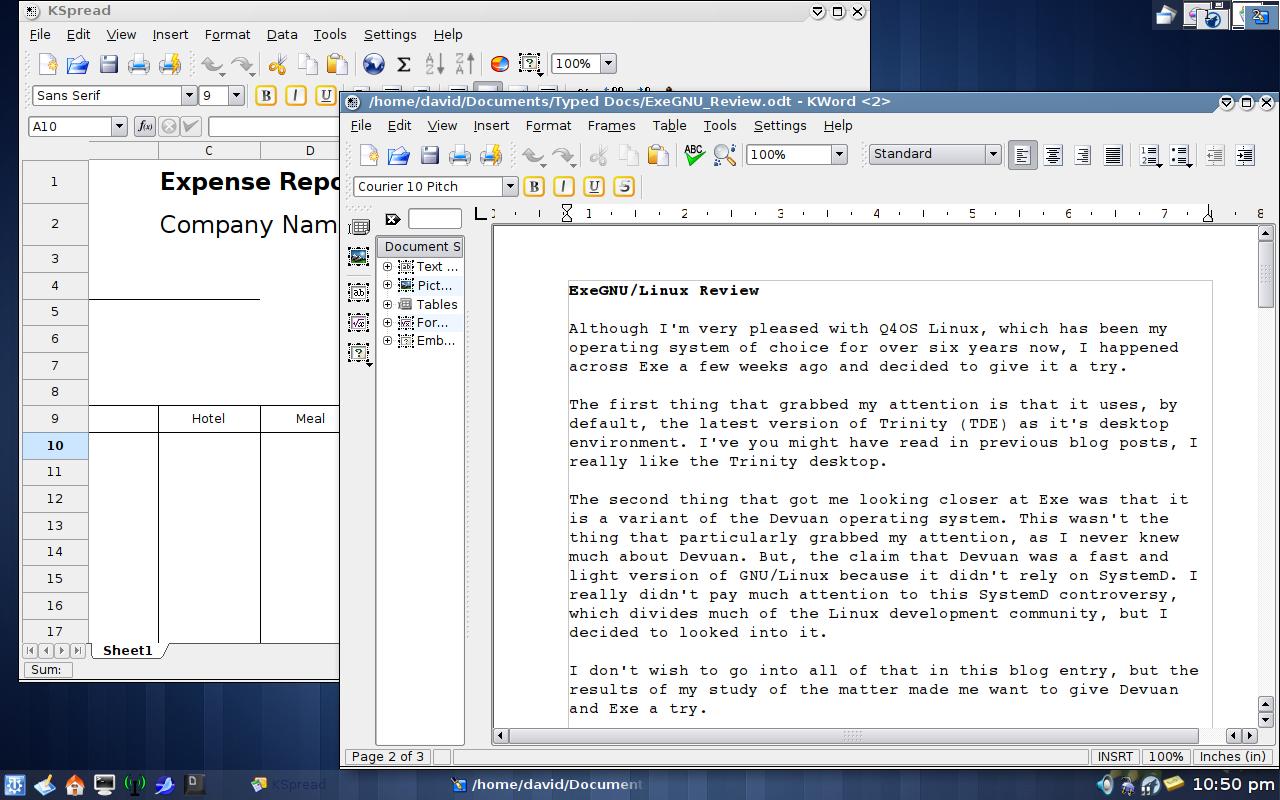Decrease paragraph indent in KWord
The width and height of the screenshot is (1280, 800).
pos(1215,155)
